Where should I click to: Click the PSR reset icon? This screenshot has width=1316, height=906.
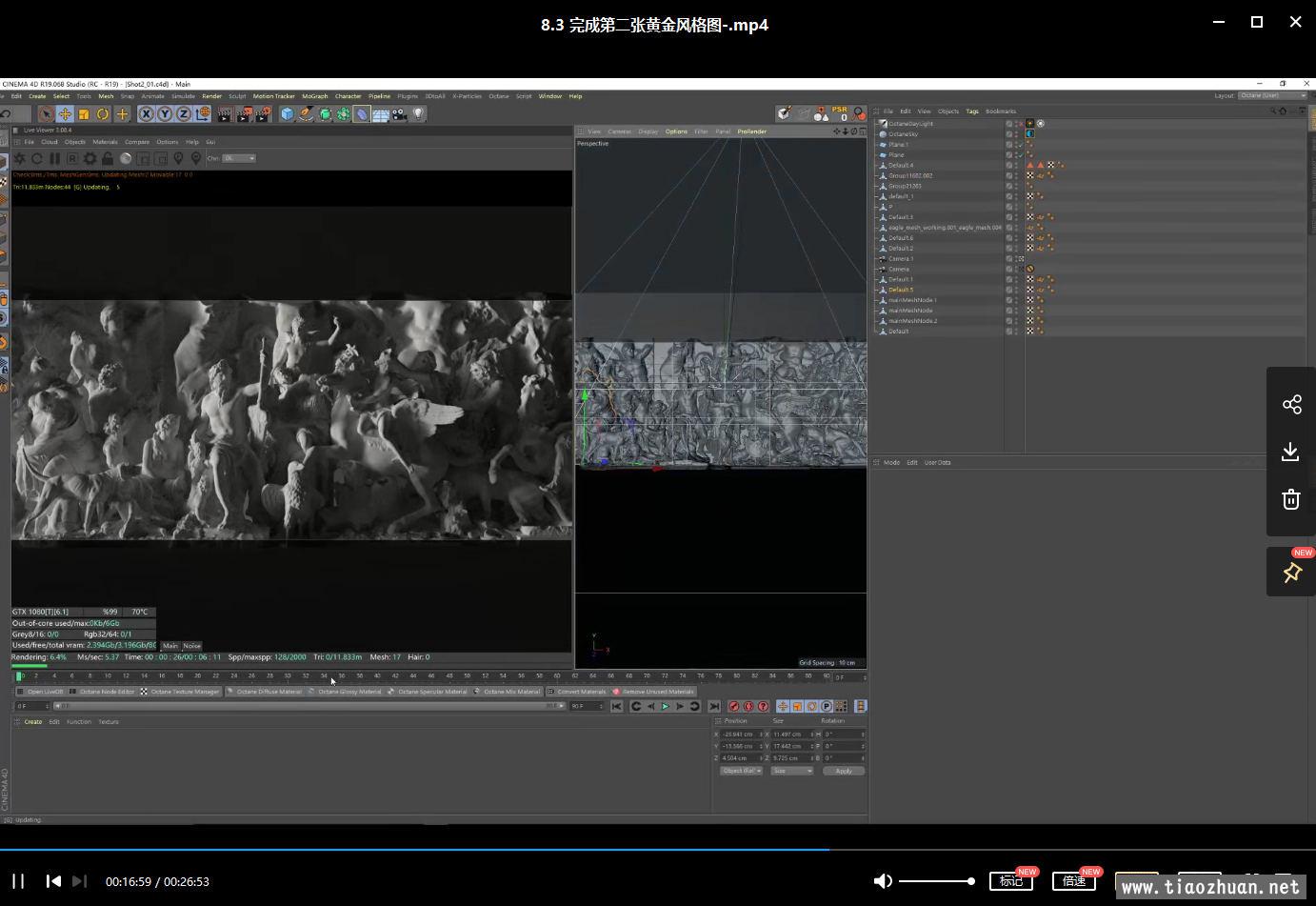click(840, 113)
